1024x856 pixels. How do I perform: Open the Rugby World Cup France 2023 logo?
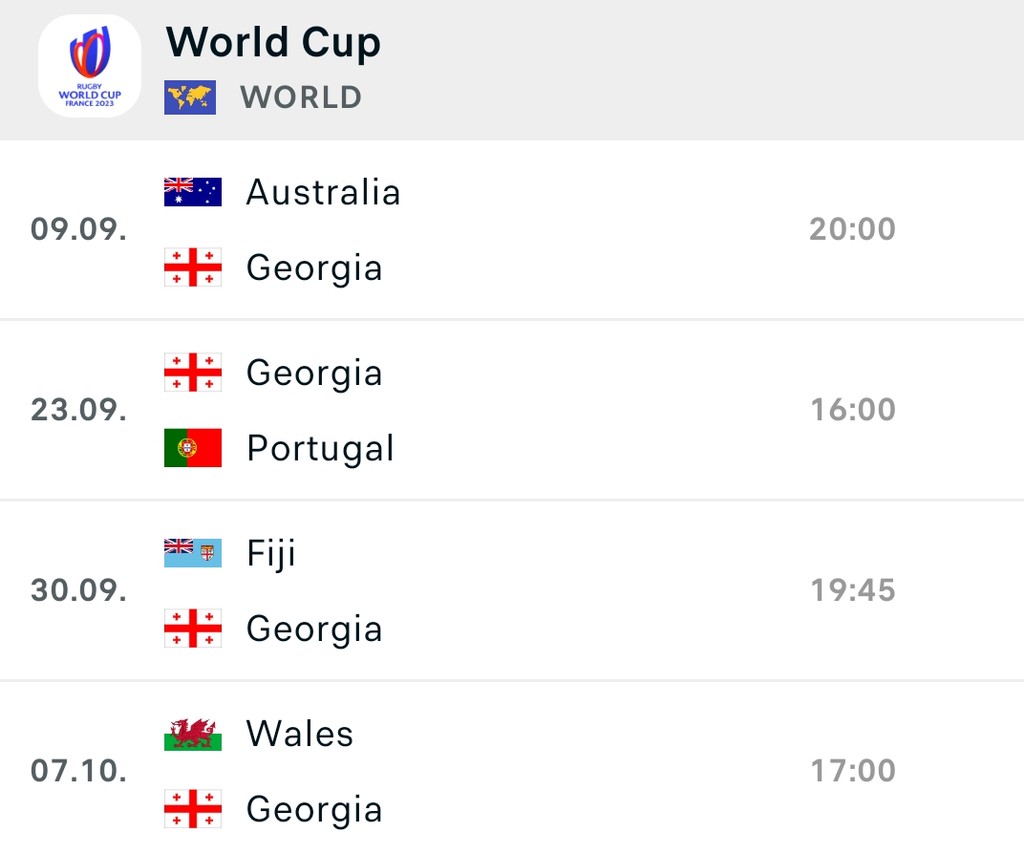[x=89, y=66]
